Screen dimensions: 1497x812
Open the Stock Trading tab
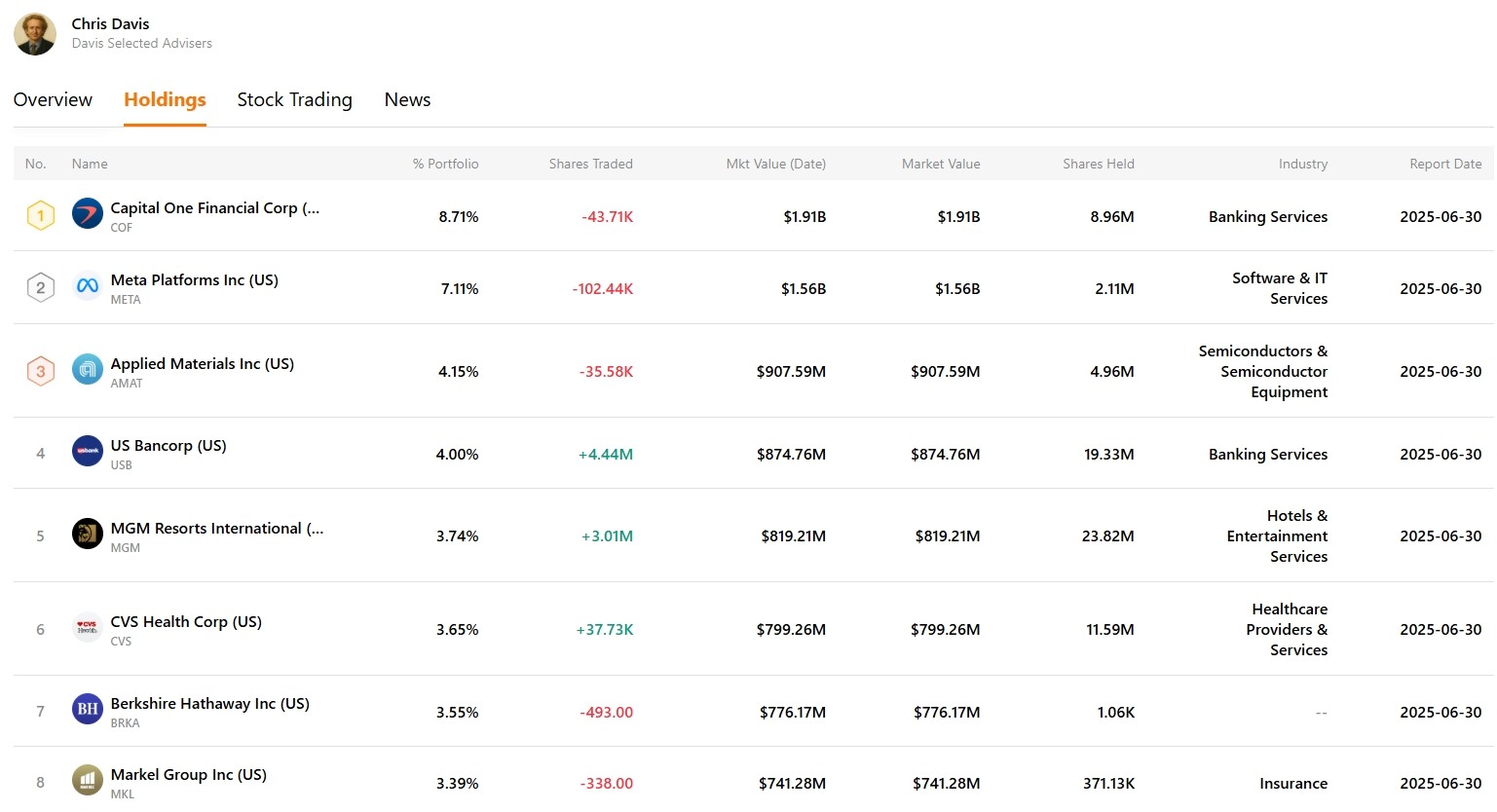[x=294, y=99]
